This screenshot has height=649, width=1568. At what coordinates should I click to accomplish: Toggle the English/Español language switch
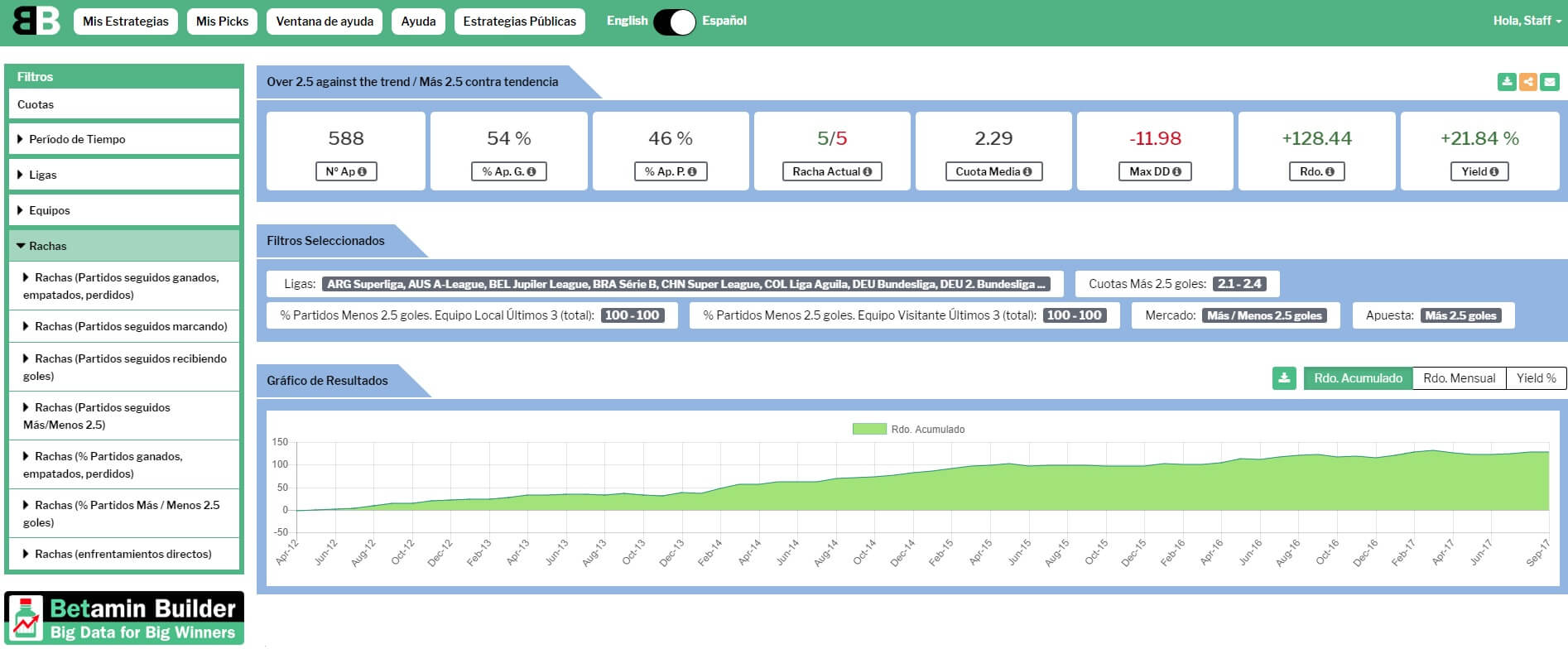click(x=675, y=22)
